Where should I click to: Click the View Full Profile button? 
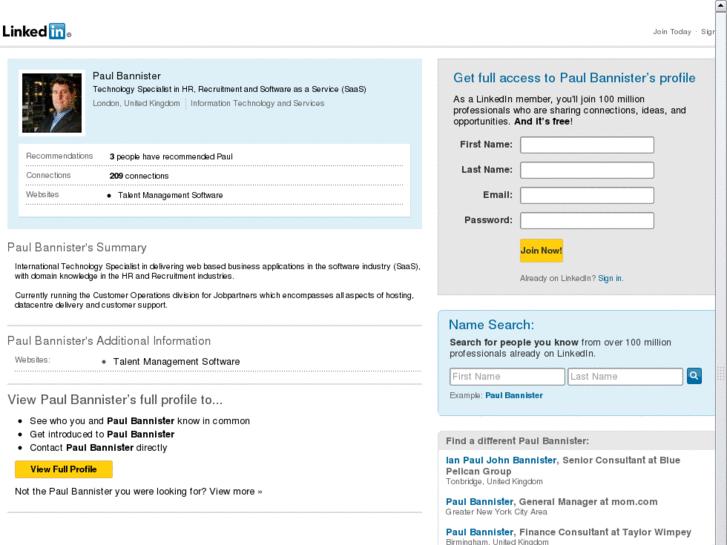pyautogui.click(x=64, y=469)
